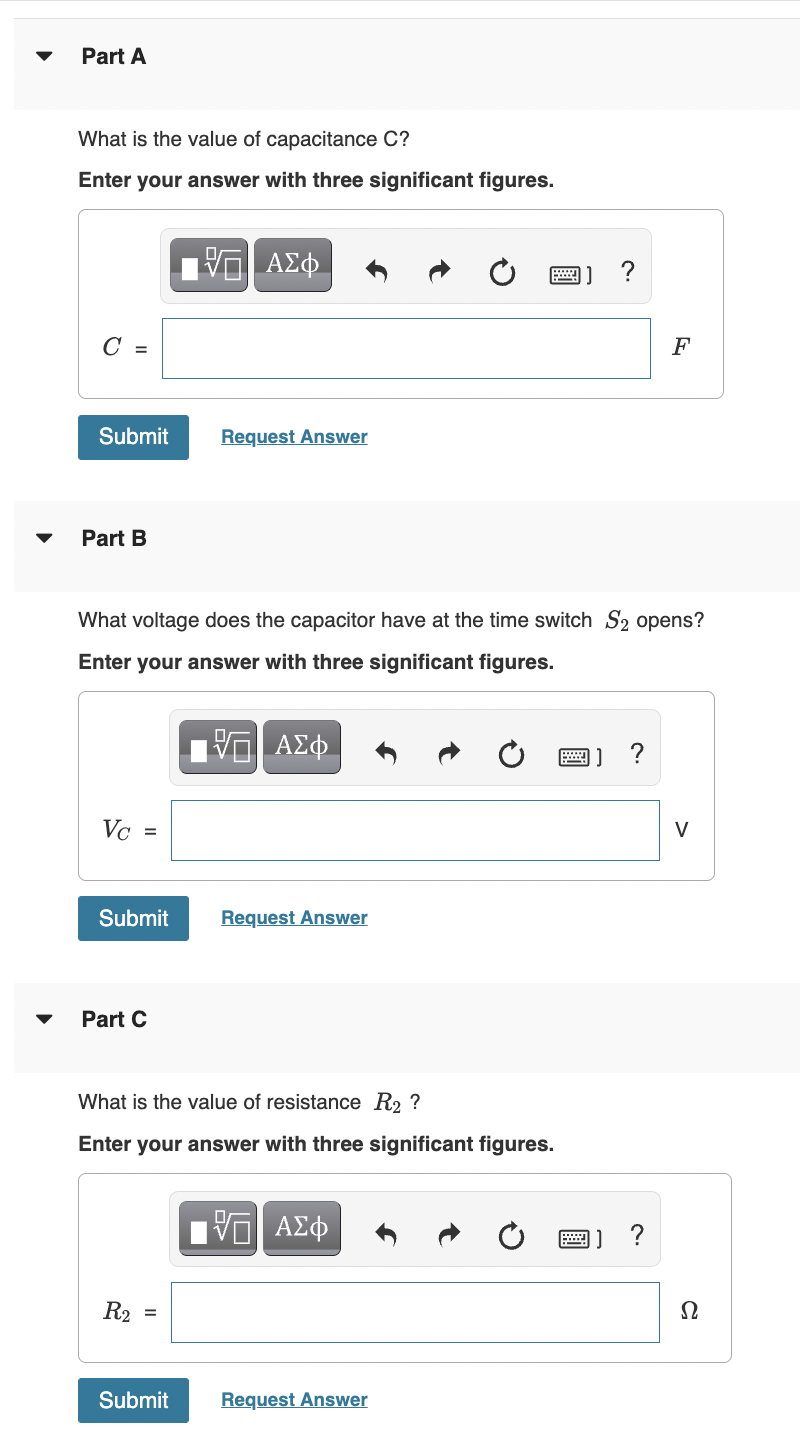
Task: Click the undo icon in Part A toolbar
Action: 376,268
